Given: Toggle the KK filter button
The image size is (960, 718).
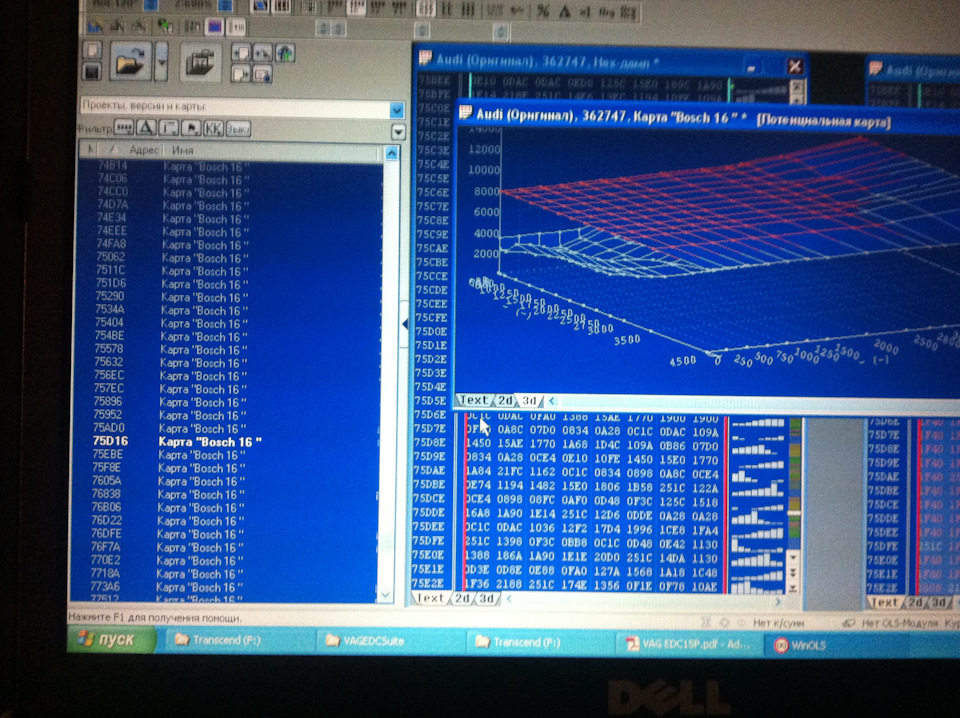Looking at the screenshot, I should (x=214, y=129).
